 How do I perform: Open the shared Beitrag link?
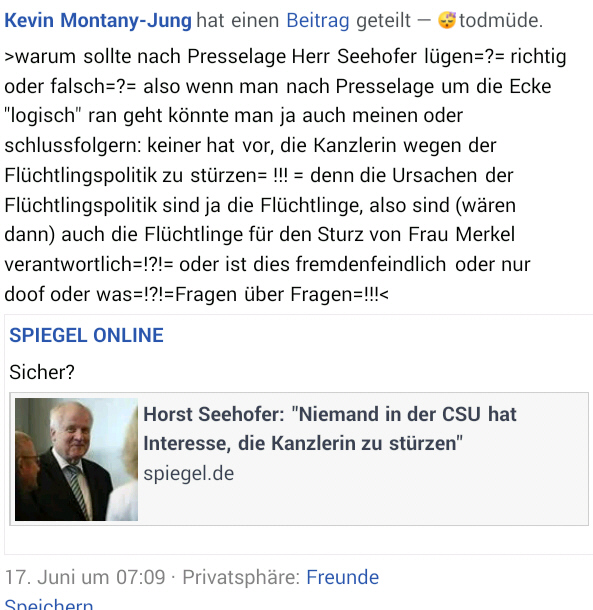pos(318,20)
